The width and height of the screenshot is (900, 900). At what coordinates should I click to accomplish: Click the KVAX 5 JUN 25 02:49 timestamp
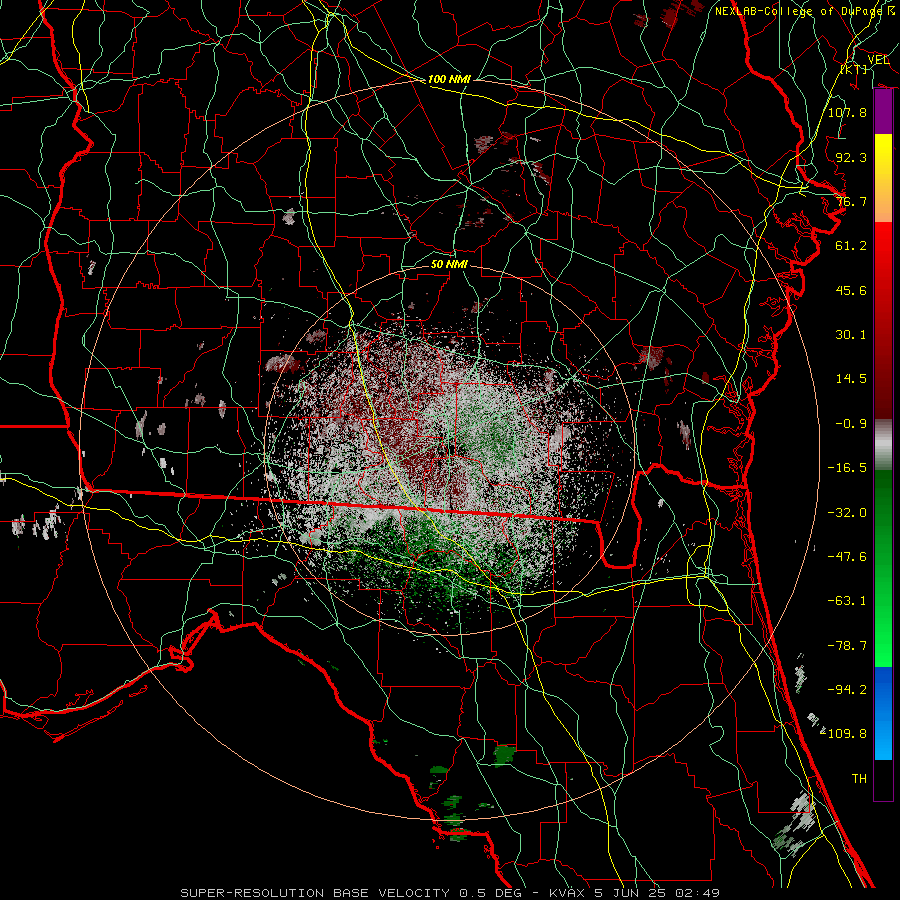[x=635, y=893]
